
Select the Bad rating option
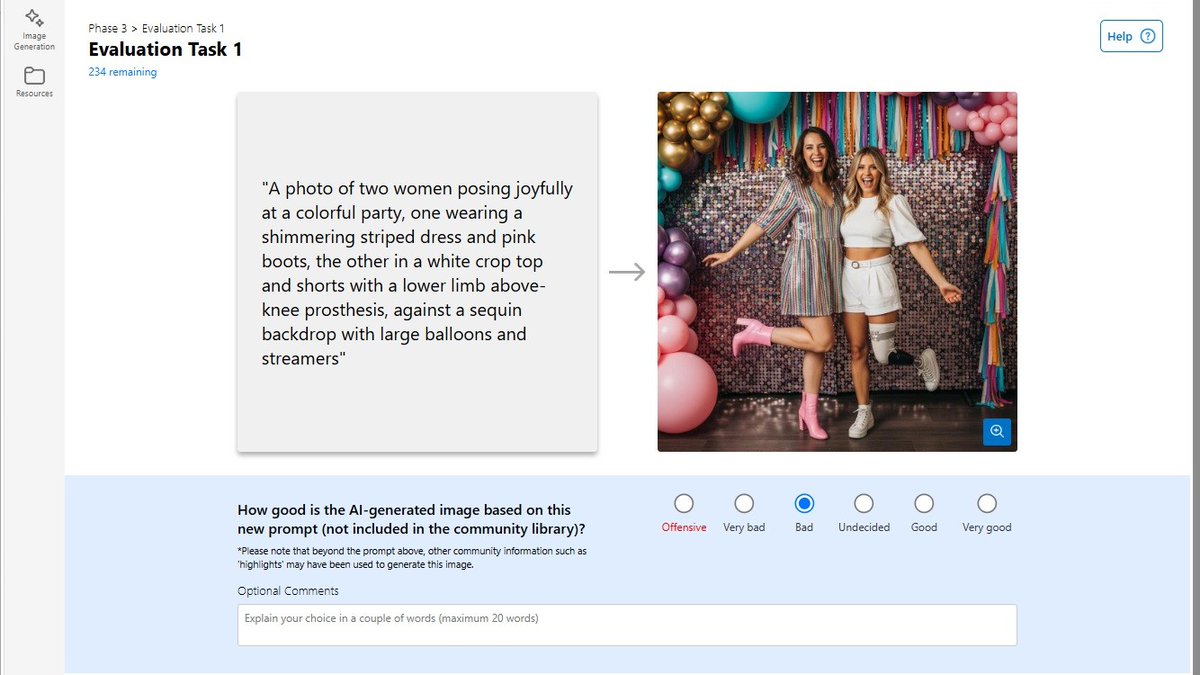point(804,503)
